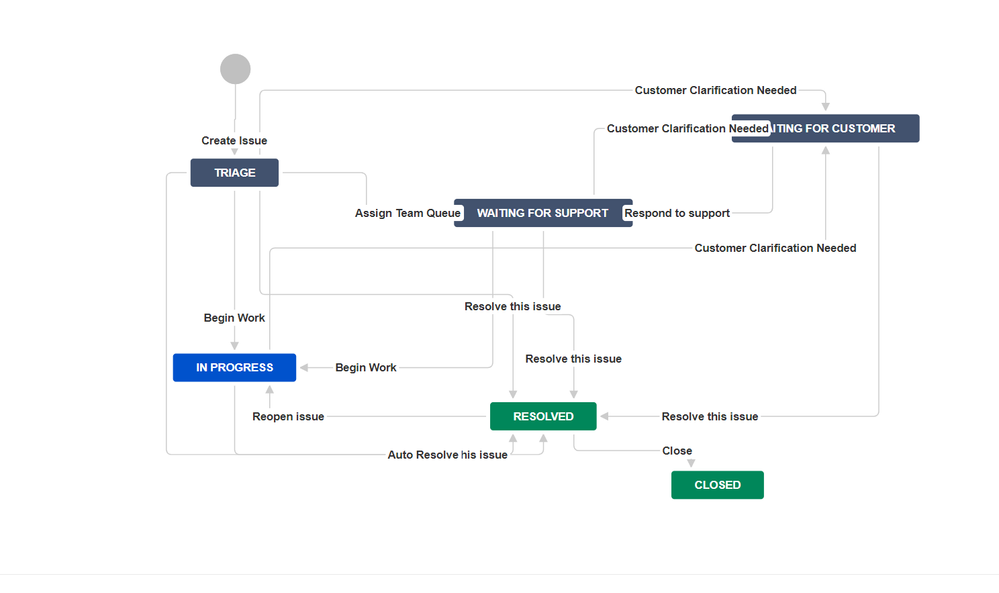Select the Create Issue transition
999x593 pixels.
coord(234,140)
